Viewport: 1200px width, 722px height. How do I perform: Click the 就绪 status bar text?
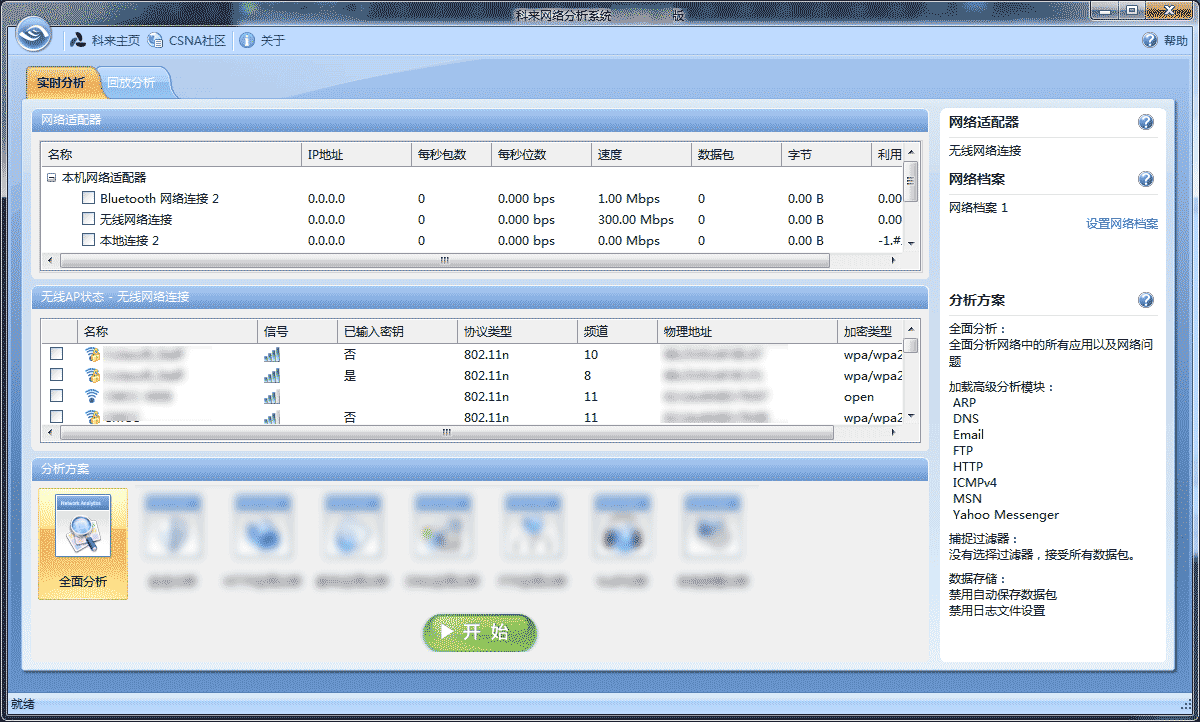point(23,704)
